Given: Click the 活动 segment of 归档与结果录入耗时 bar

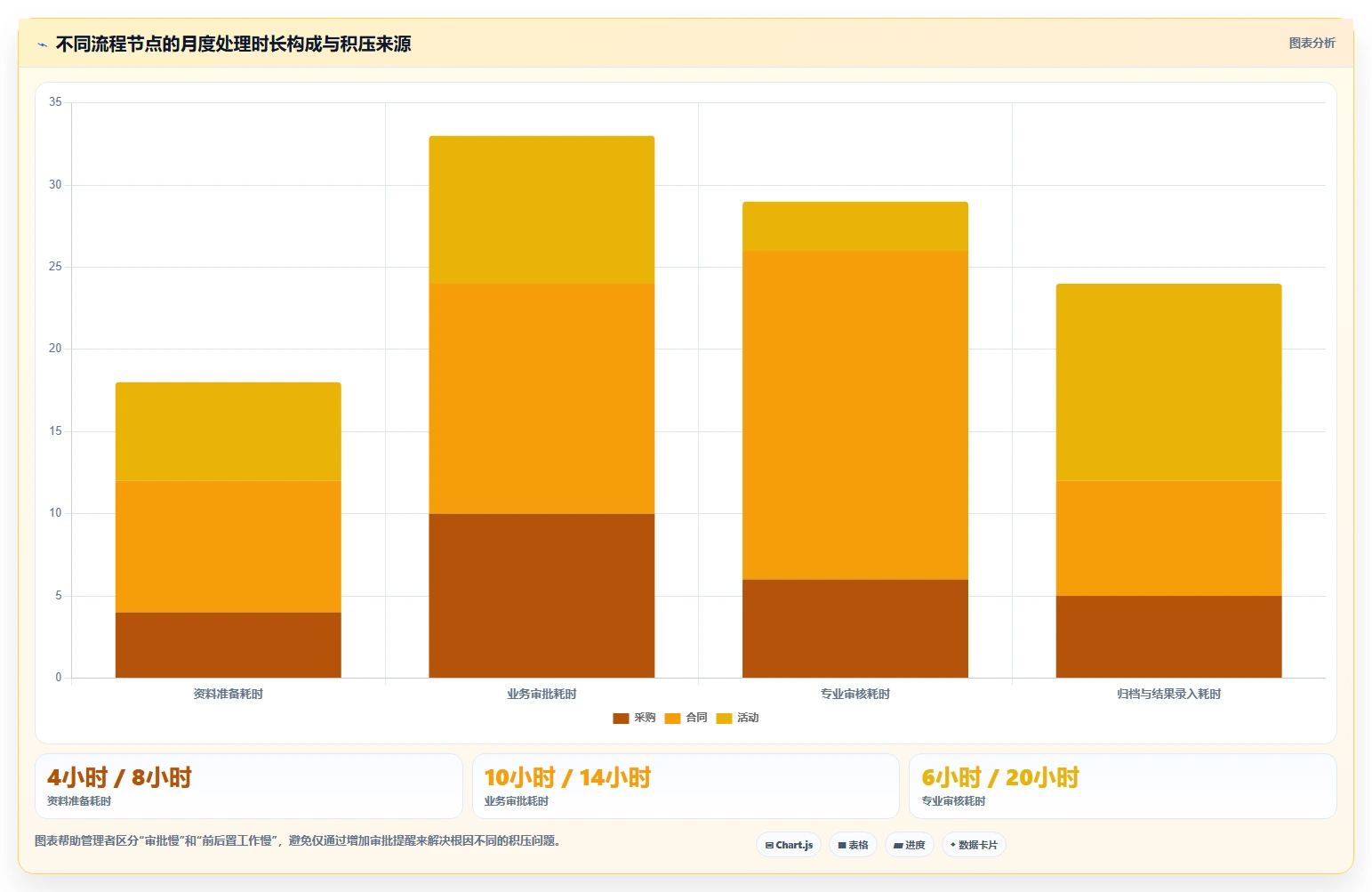Looking at the screenshot, I should 1168,382.
